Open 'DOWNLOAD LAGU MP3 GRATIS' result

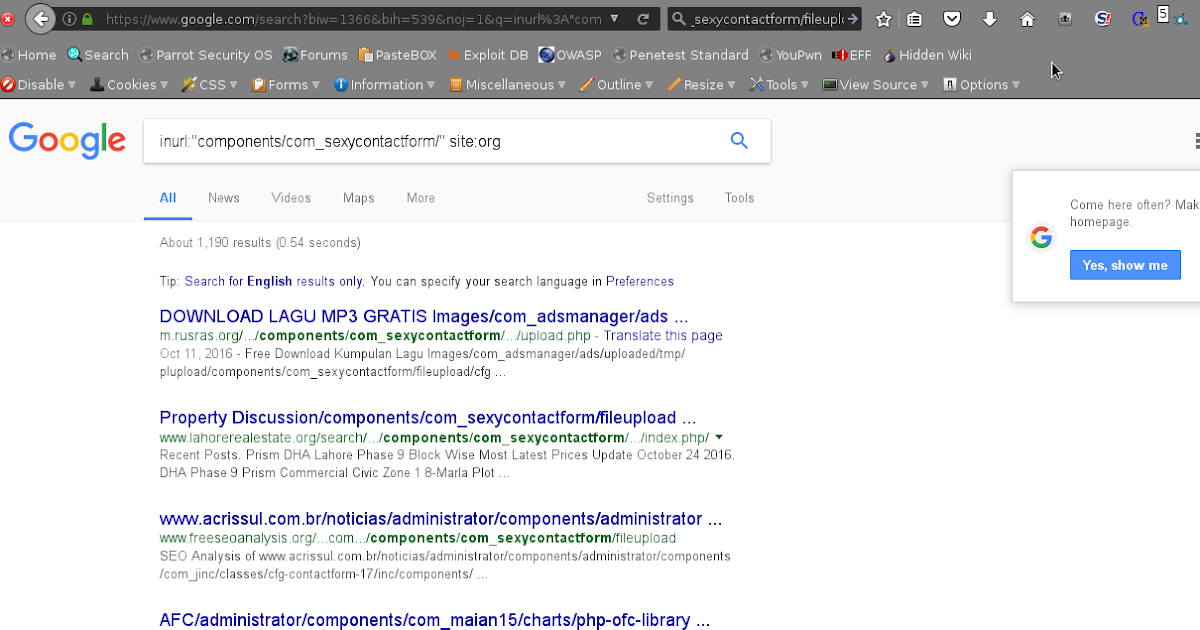click(424, 316)
